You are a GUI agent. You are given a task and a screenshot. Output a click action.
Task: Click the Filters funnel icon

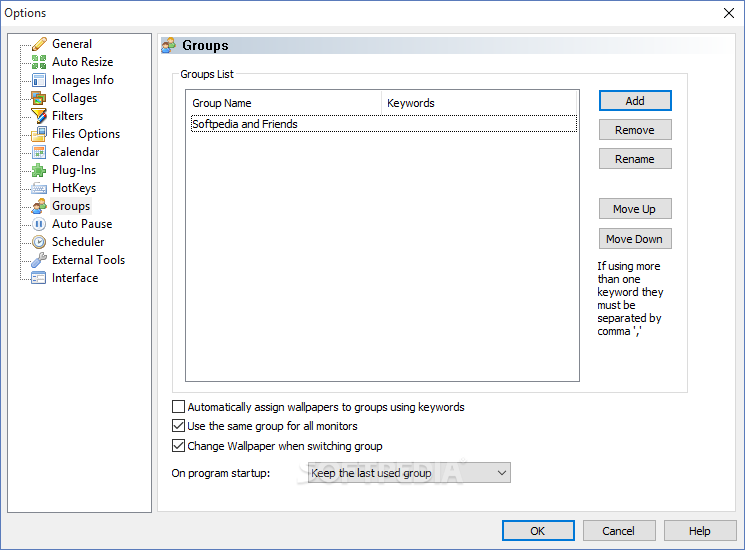(x=39, y=116)
